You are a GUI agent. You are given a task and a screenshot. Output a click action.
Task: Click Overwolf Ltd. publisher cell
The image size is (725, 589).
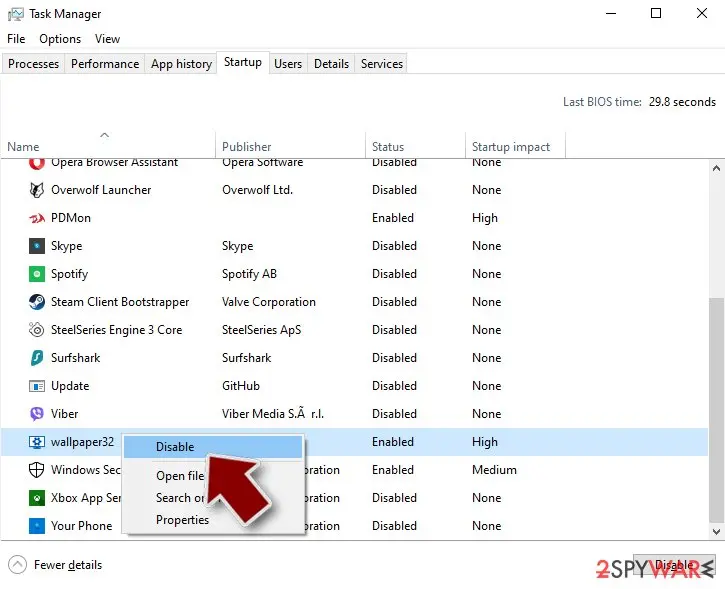[x=257, y=190]
